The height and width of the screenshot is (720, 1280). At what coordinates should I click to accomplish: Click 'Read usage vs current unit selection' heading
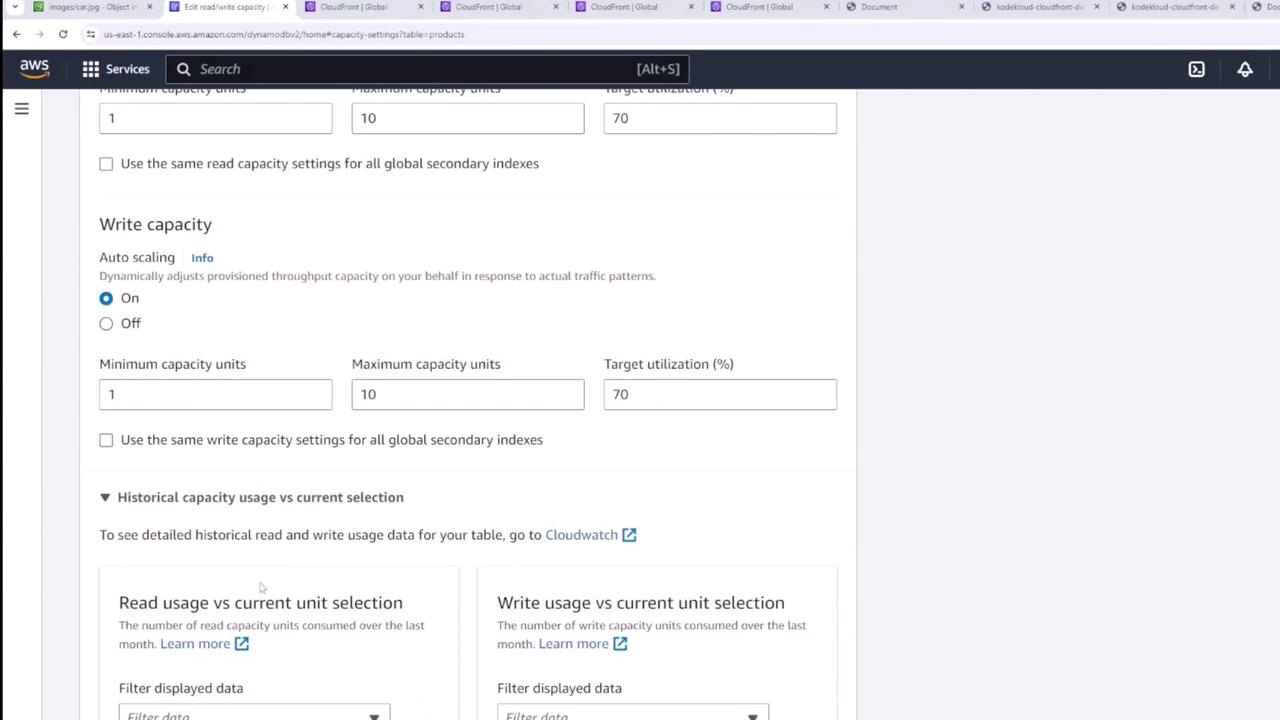coord(261,603)
